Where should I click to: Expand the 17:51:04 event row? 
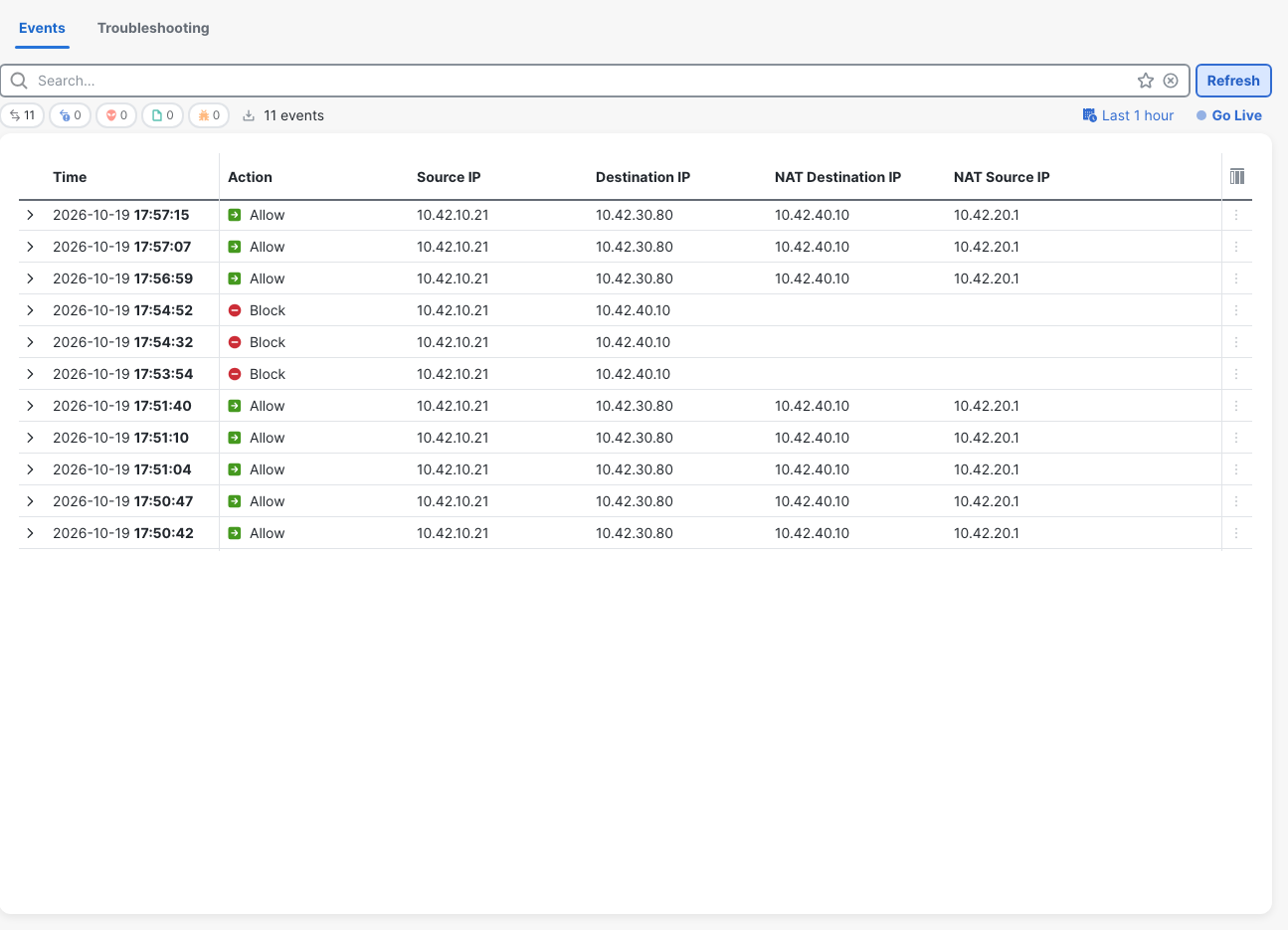pyautogui.click(x=31, y=469)
